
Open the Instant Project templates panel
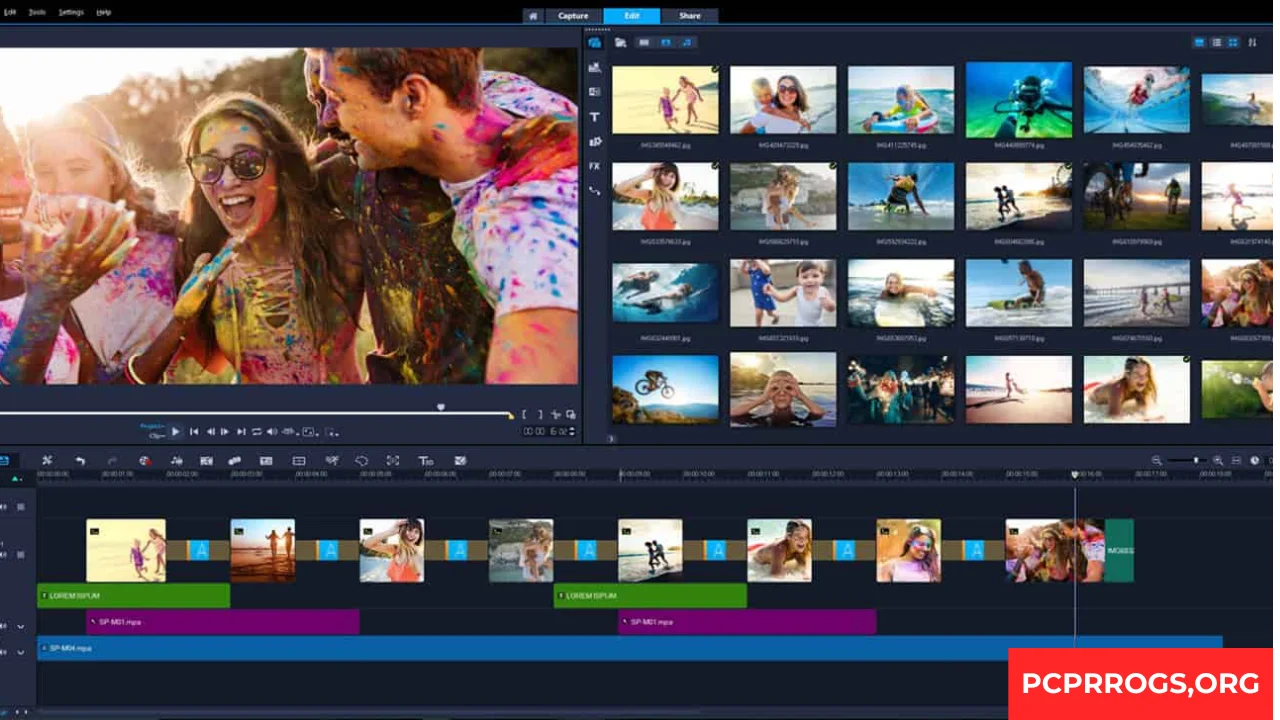[x=595, y=68]
